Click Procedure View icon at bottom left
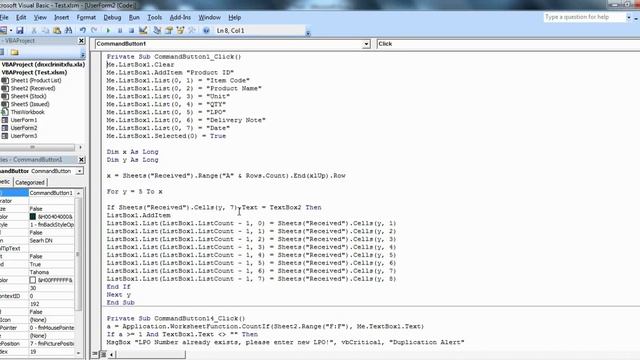 (95, 354)
